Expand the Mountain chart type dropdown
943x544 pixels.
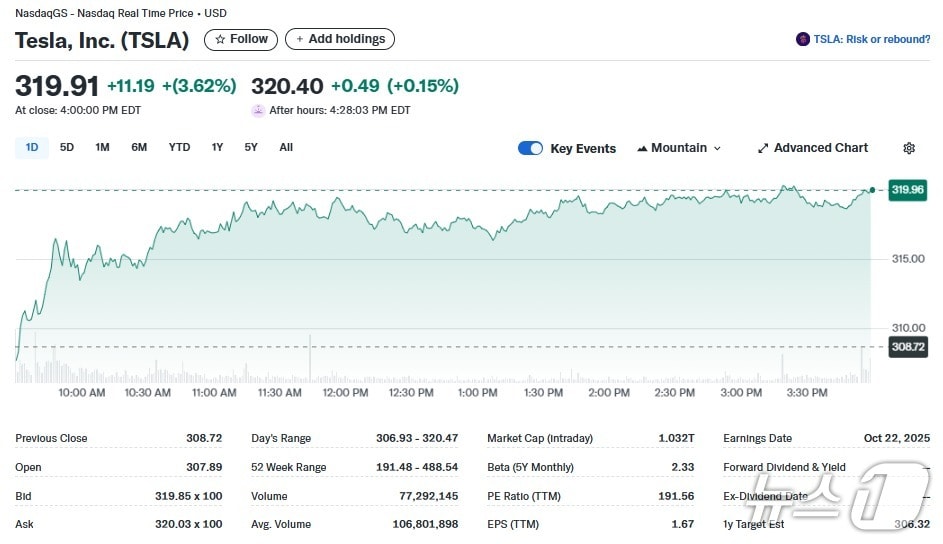point(716,148)
